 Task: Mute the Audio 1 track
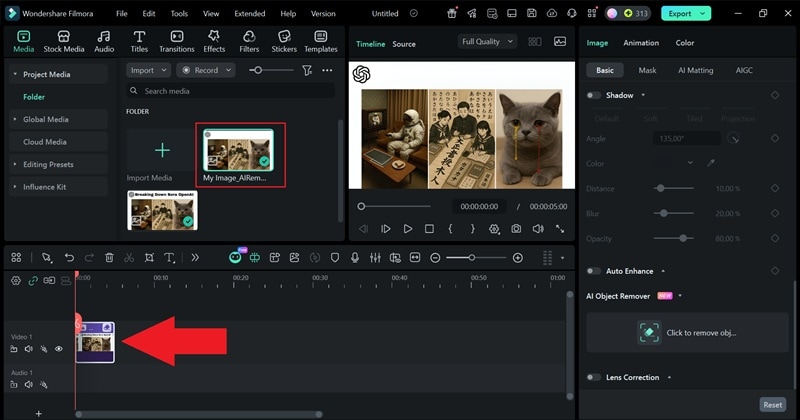pyautogui.click(x=29, y=385)
